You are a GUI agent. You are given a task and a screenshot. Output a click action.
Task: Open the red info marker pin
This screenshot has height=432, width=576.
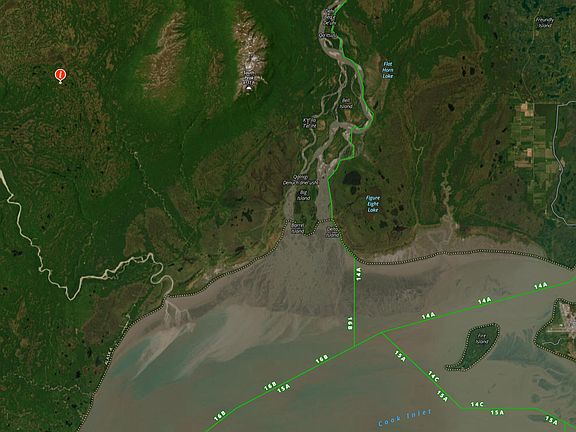[61, 75]
